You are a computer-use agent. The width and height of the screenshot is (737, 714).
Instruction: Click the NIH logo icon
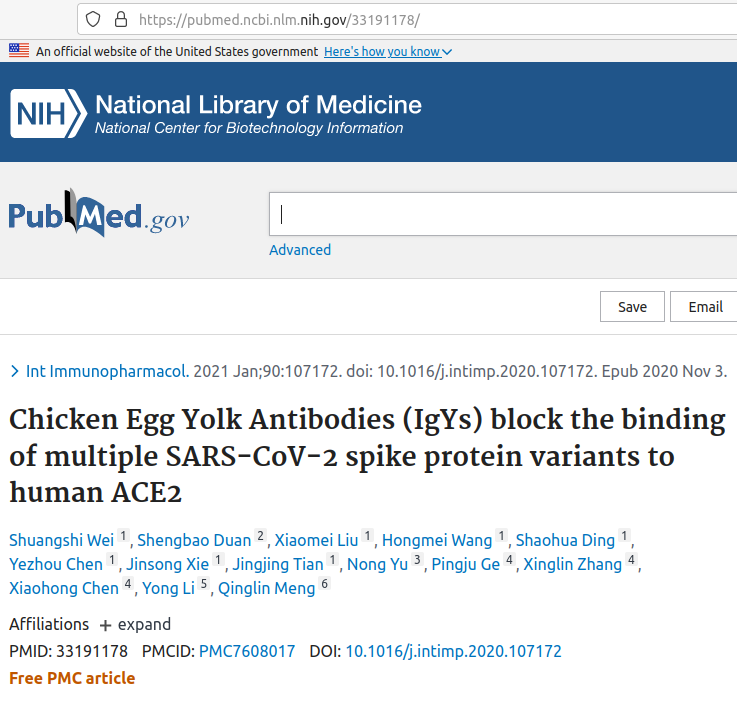pyautogui.click(x=48, y=113)
